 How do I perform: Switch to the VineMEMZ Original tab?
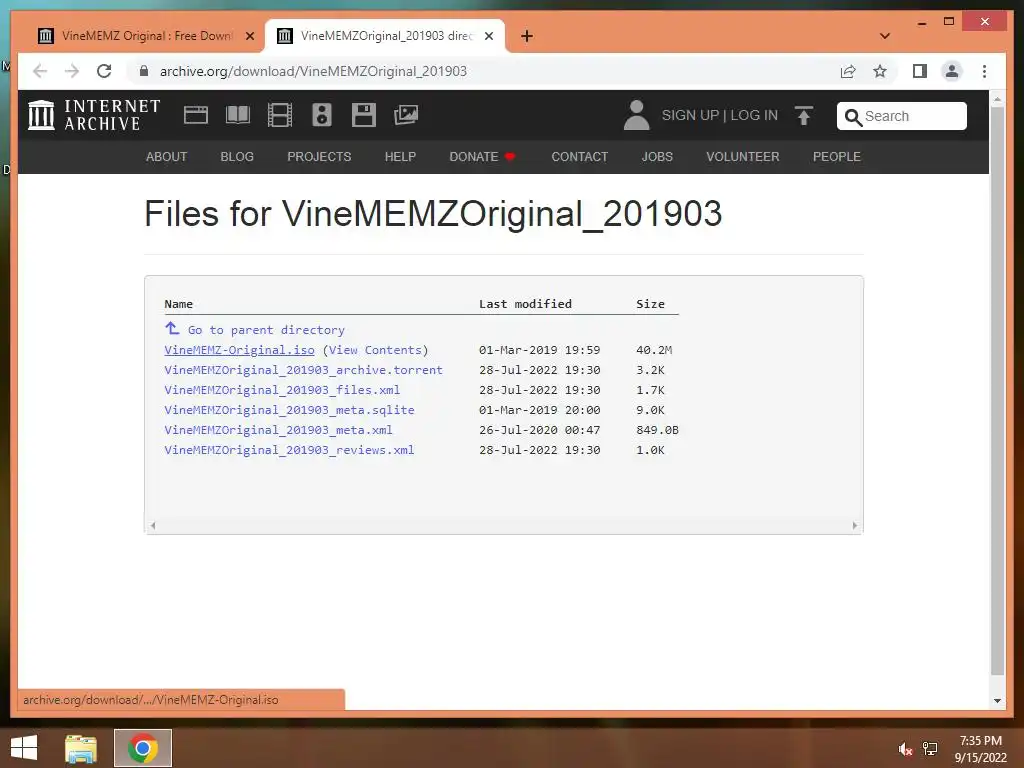coord(144,36)
